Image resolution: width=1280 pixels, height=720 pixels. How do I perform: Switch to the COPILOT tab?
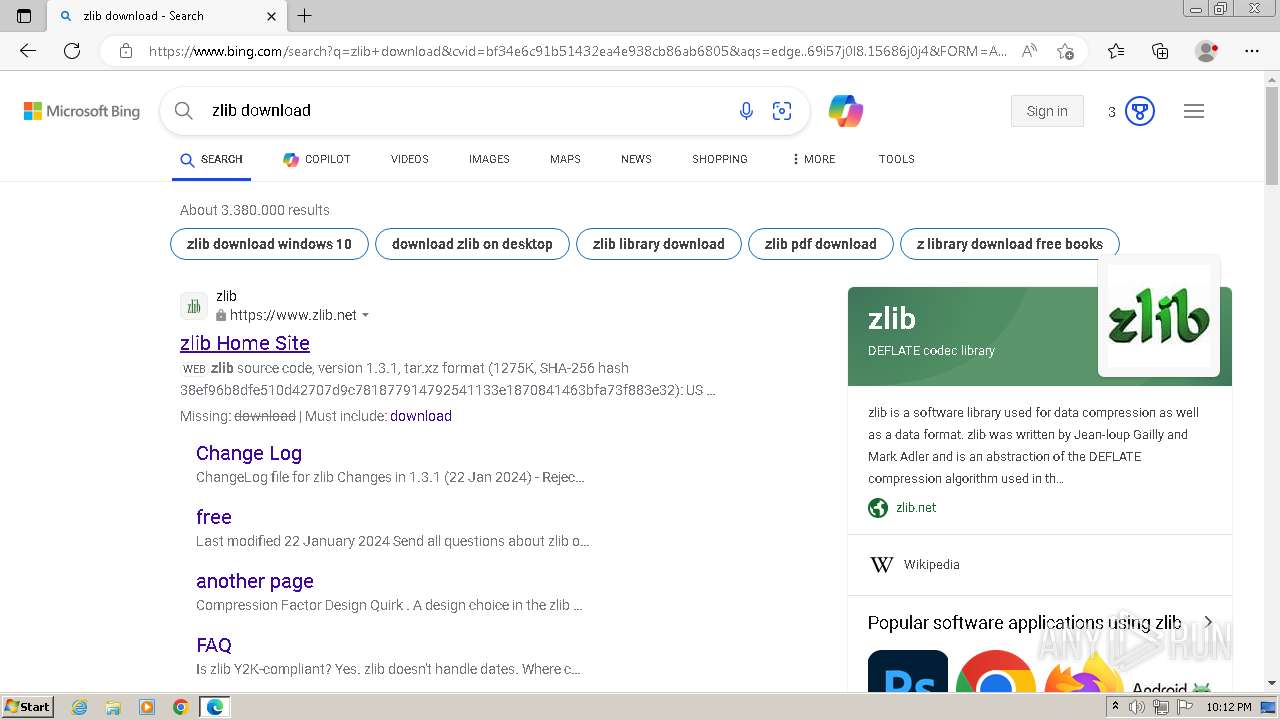[x=317, y=159]
